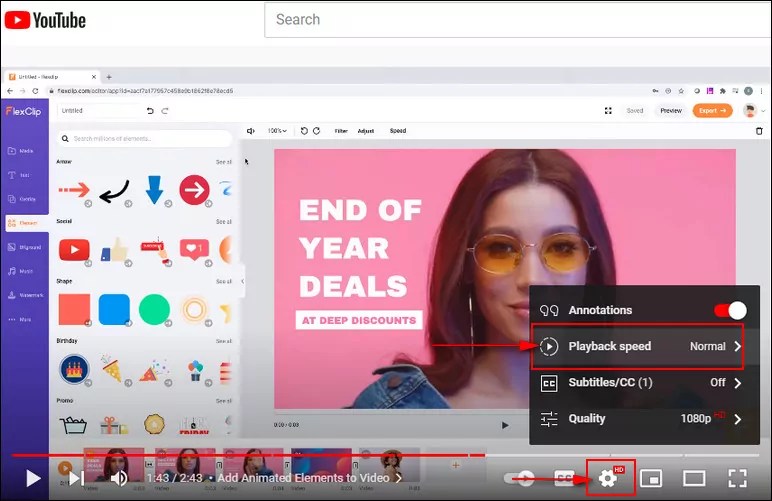Click the FlexClip Preview button
The image size is (772, 501).
click(671, 111)
